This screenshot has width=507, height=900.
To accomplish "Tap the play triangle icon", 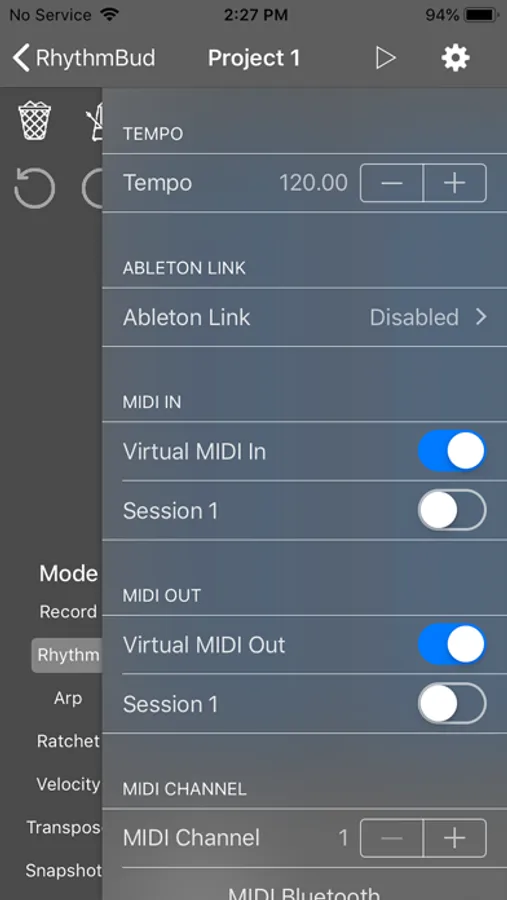I will click(x=385, y=58).
